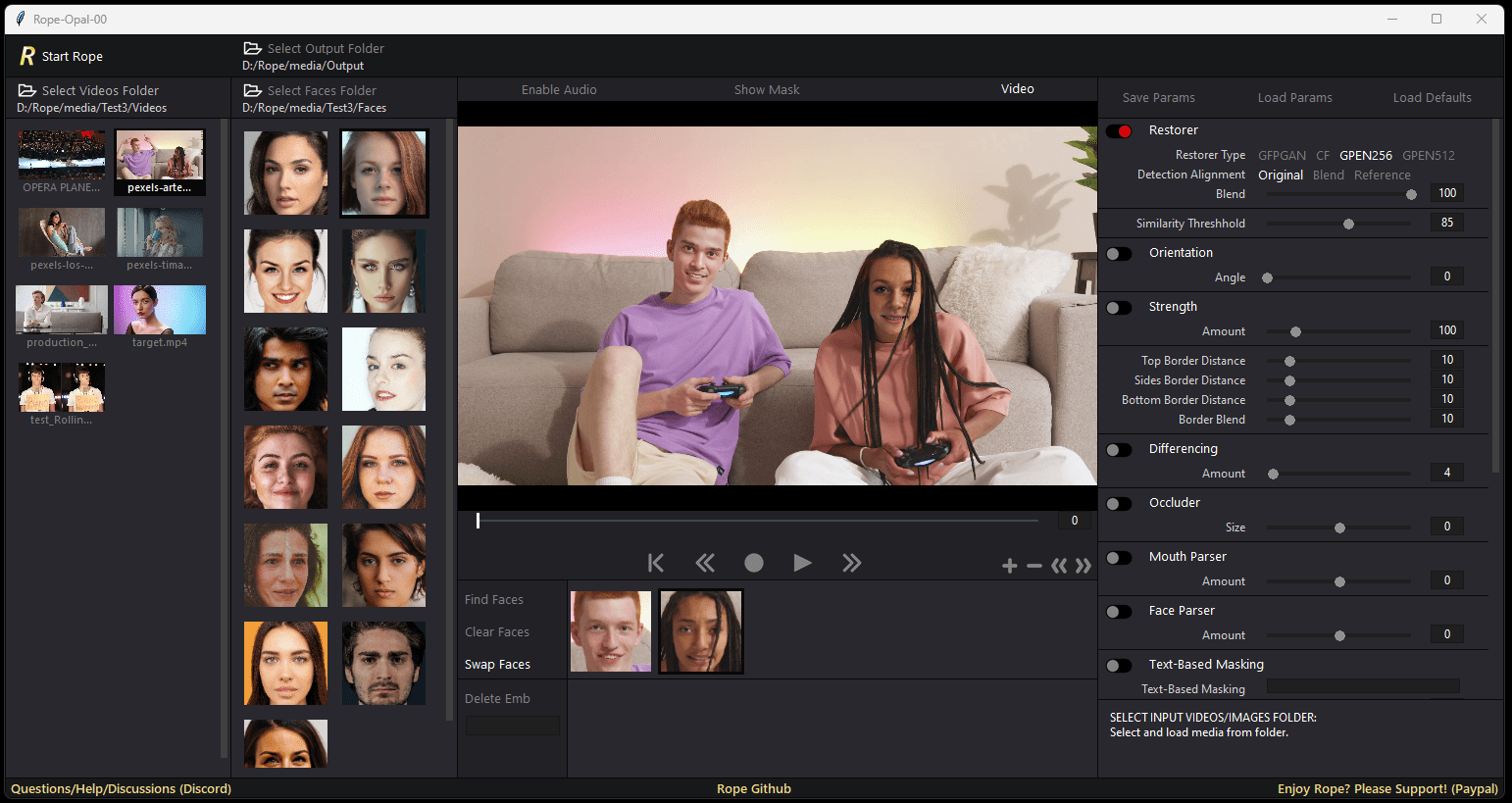This screenshot has height=803, width=1512.
Task: Step backward with double-left chevron icon
Action: [x=705, y=563]
